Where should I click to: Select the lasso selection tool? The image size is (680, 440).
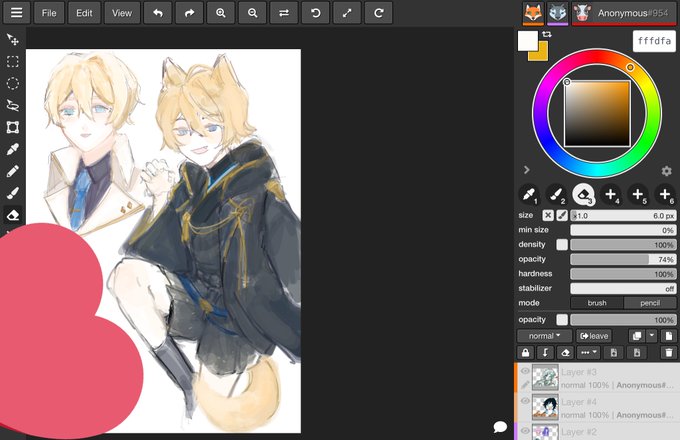[x=13, y=105]
